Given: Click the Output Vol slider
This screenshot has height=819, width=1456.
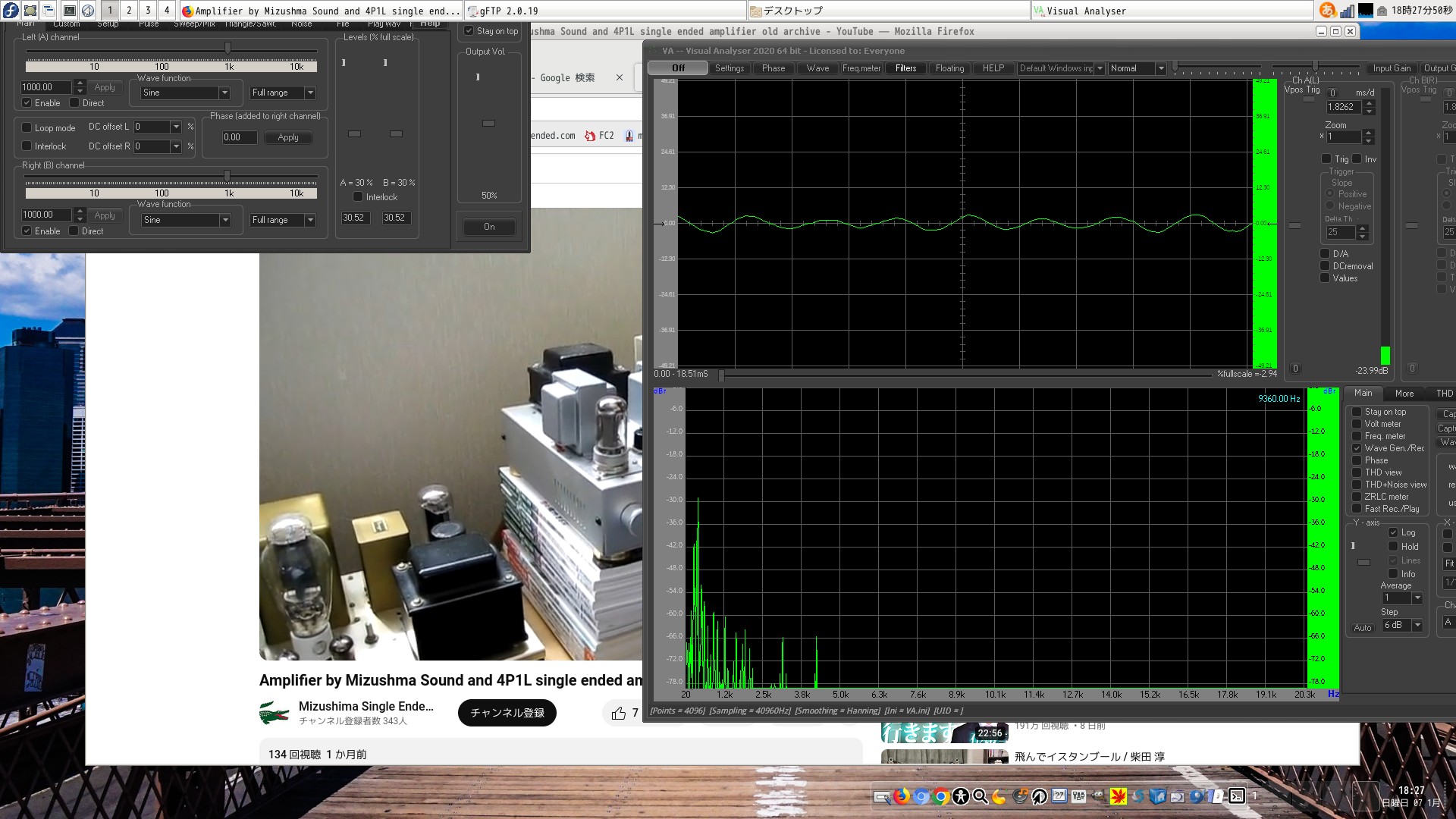Looking at the screenshot, I should 488,122.
